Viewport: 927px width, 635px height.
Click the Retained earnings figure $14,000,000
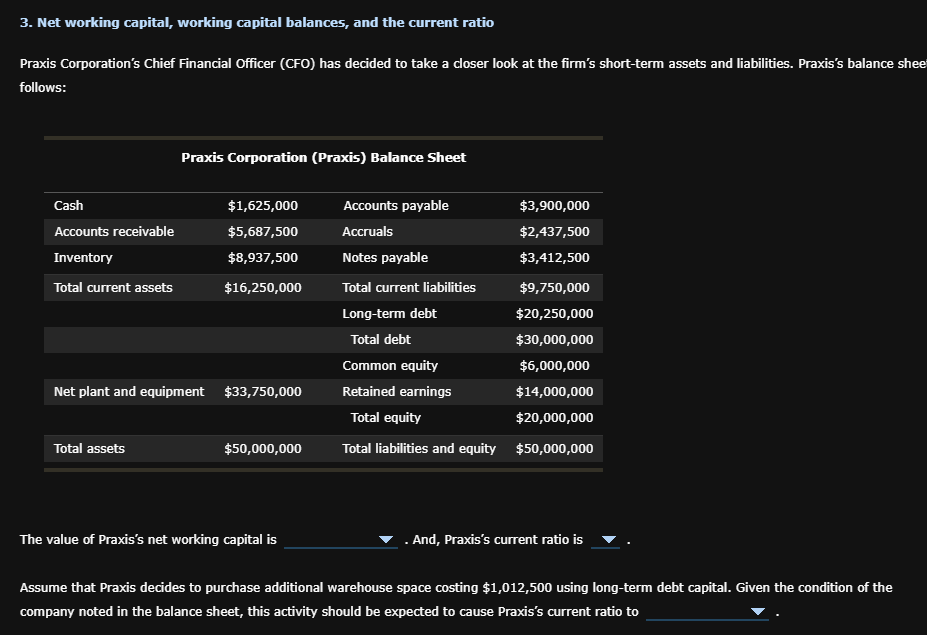[x=556, y=391]
